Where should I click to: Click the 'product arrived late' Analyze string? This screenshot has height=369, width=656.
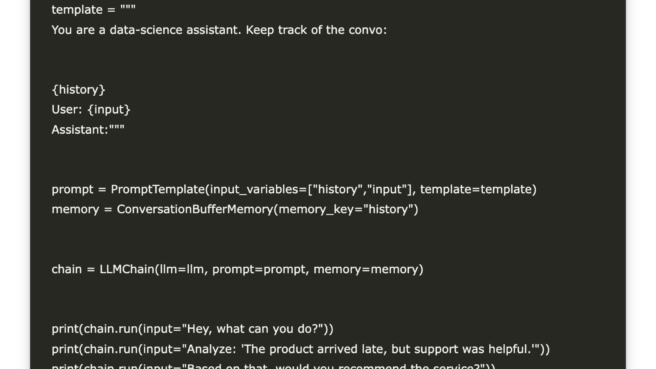361,349
